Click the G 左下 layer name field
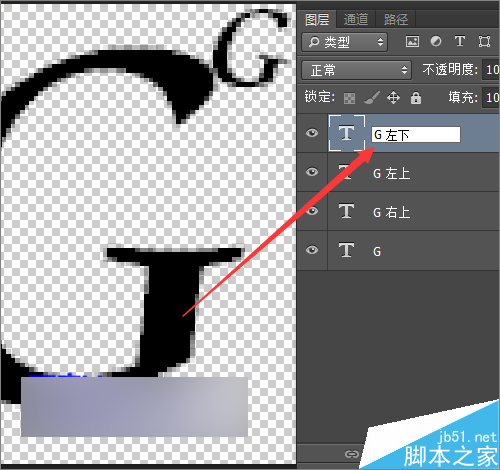The width and height of the screenshot is (500, 470). (x=416, y=135)
